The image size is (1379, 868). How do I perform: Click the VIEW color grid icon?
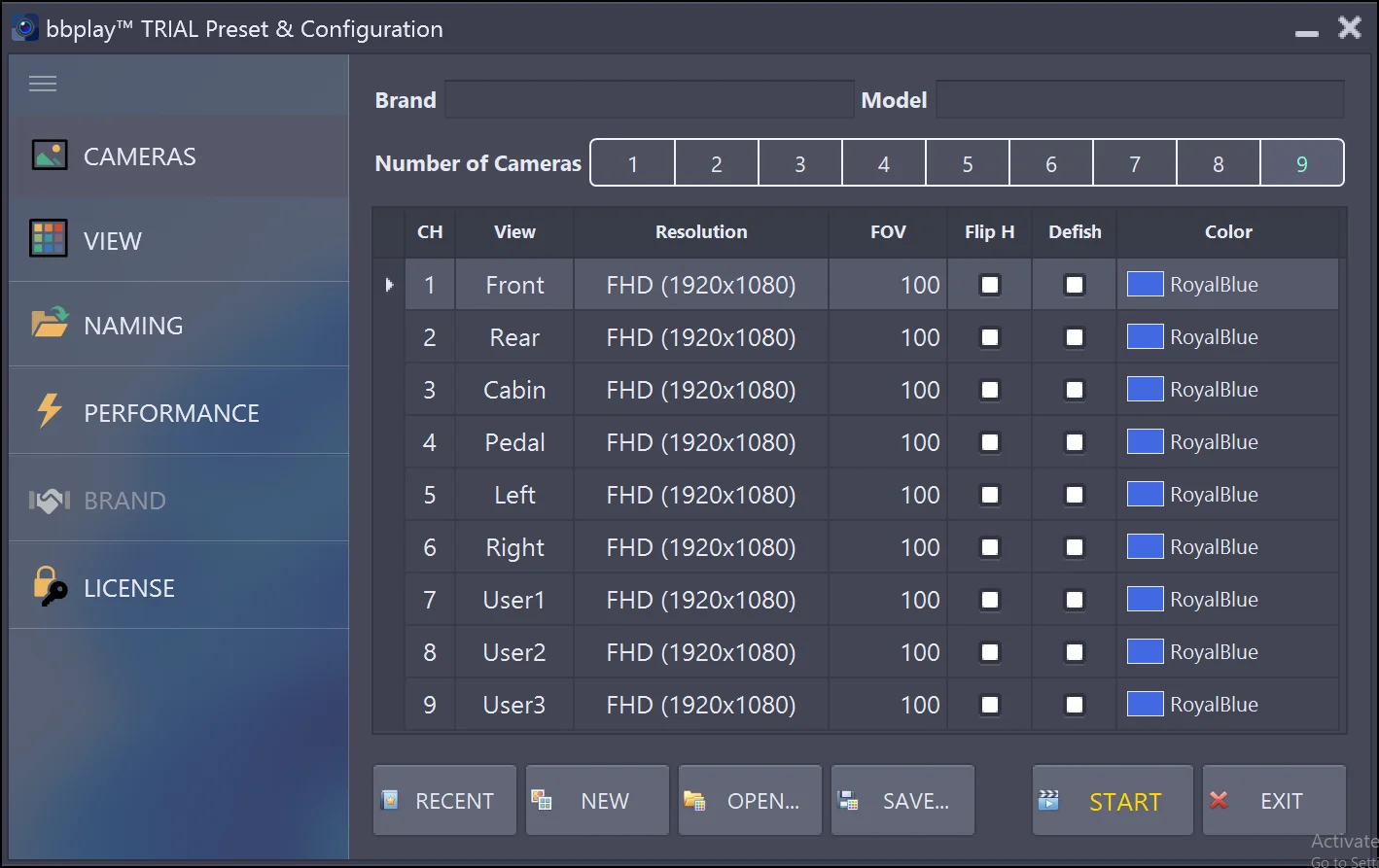(x=49, y=239)
